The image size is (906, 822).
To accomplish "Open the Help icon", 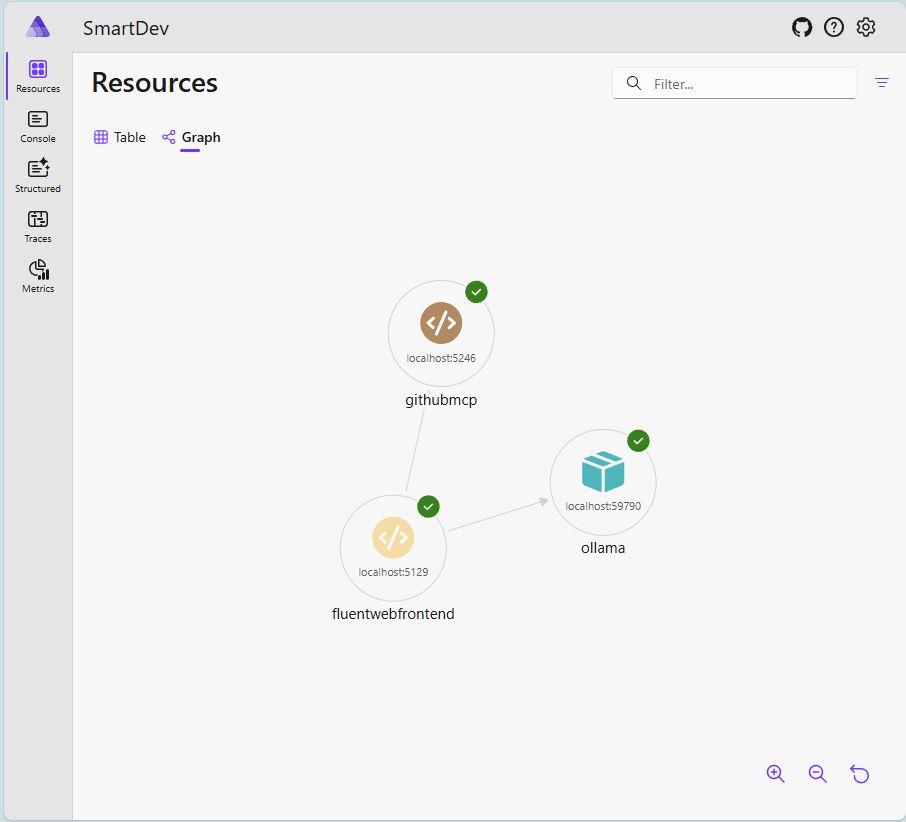I will (x=833, y=27).
